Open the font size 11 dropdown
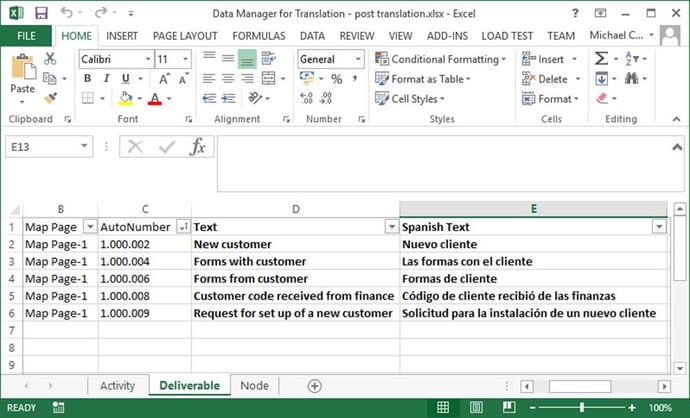The image size is (690, 418). (x=185, y=59)
